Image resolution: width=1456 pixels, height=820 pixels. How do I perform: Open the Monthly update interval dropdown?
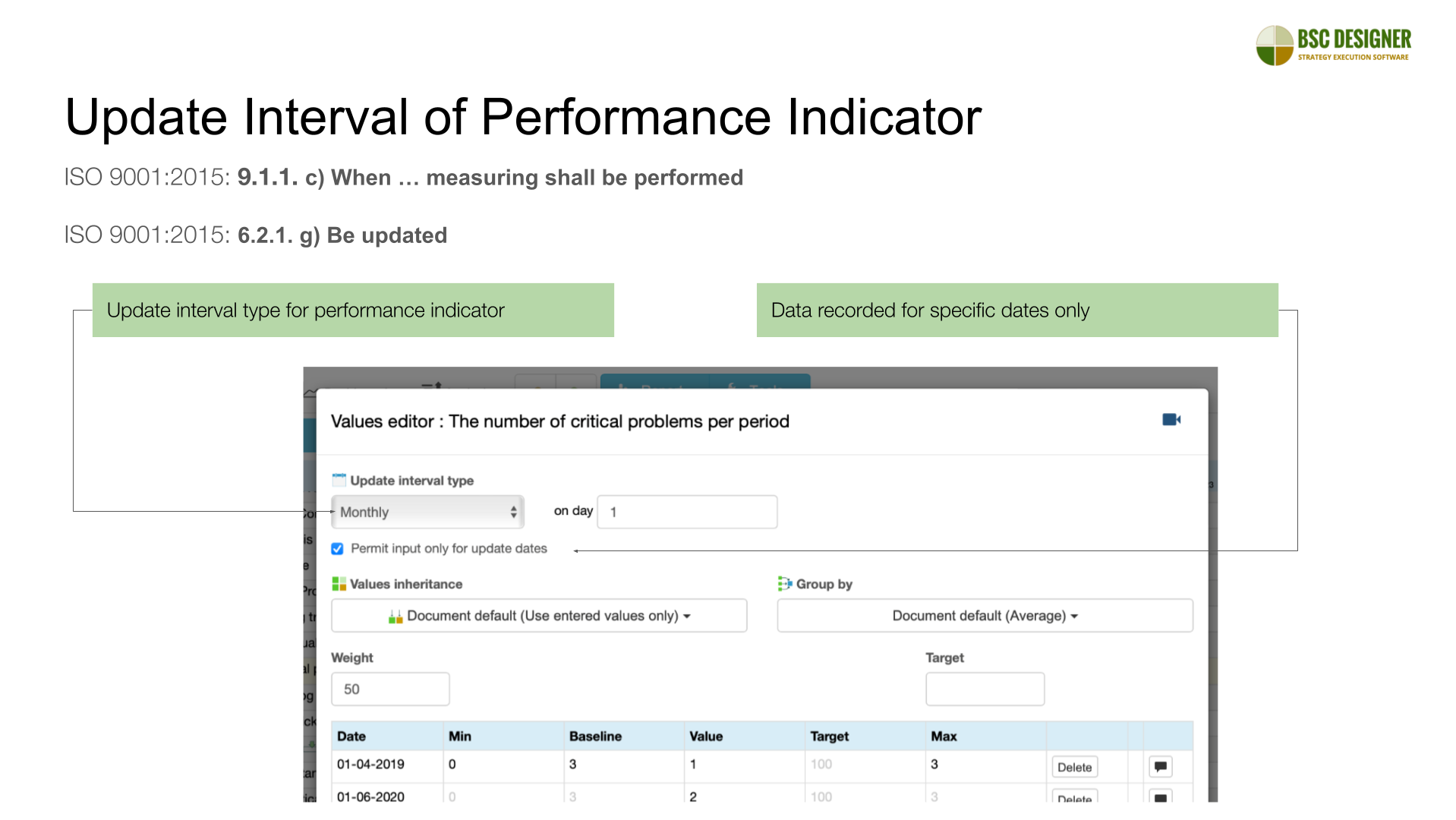[x=427, y=512]
